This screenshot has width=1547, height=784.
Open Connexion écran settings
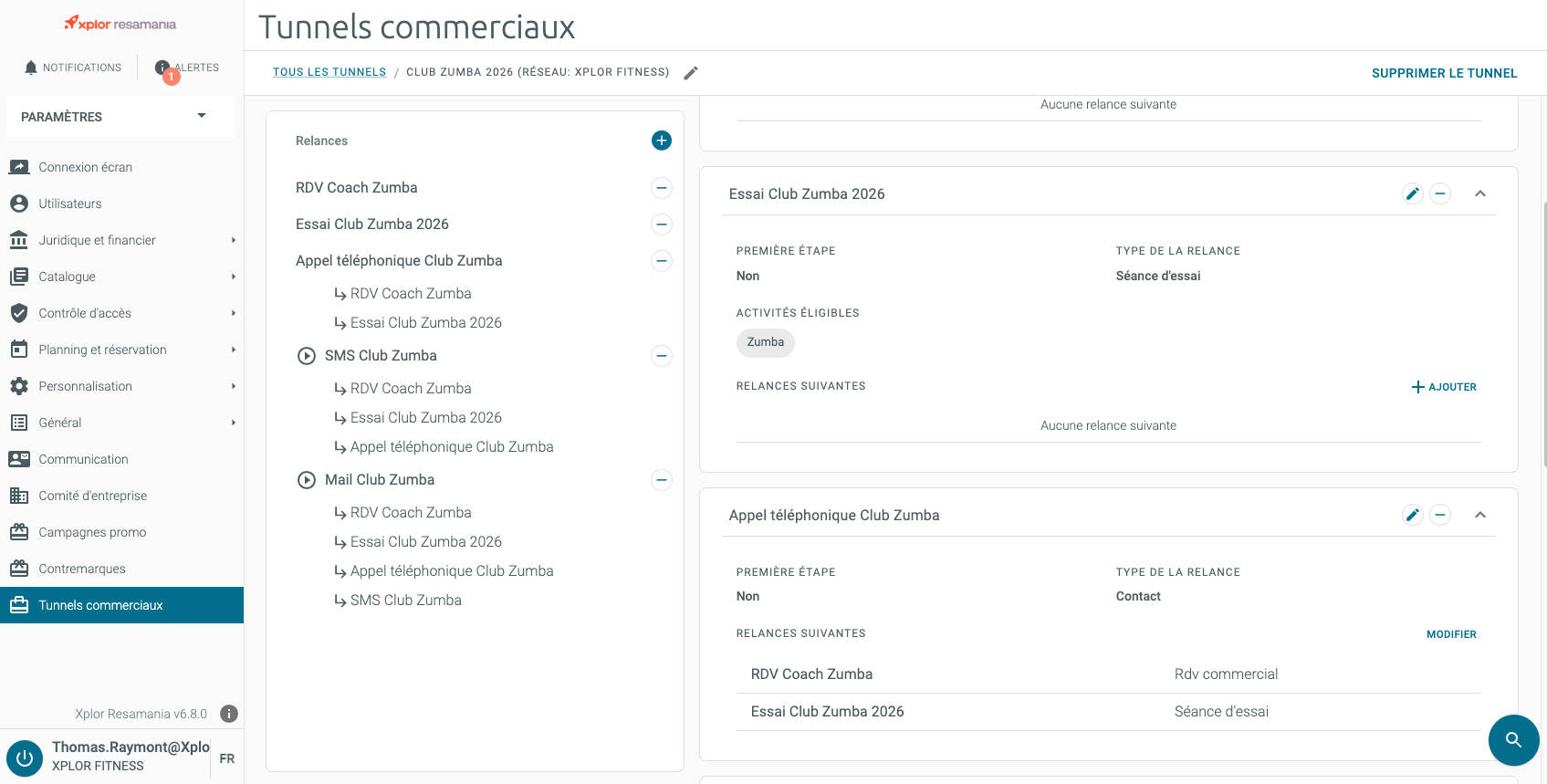121,167
